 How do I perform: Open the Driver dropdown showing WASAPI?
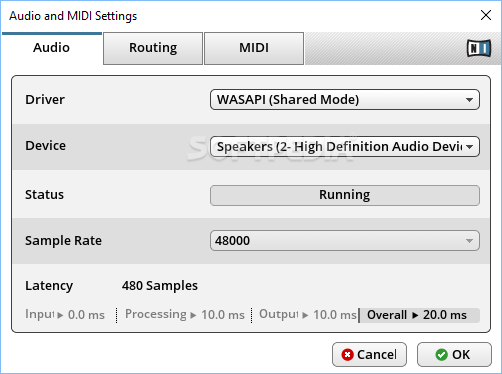(345, 99)
